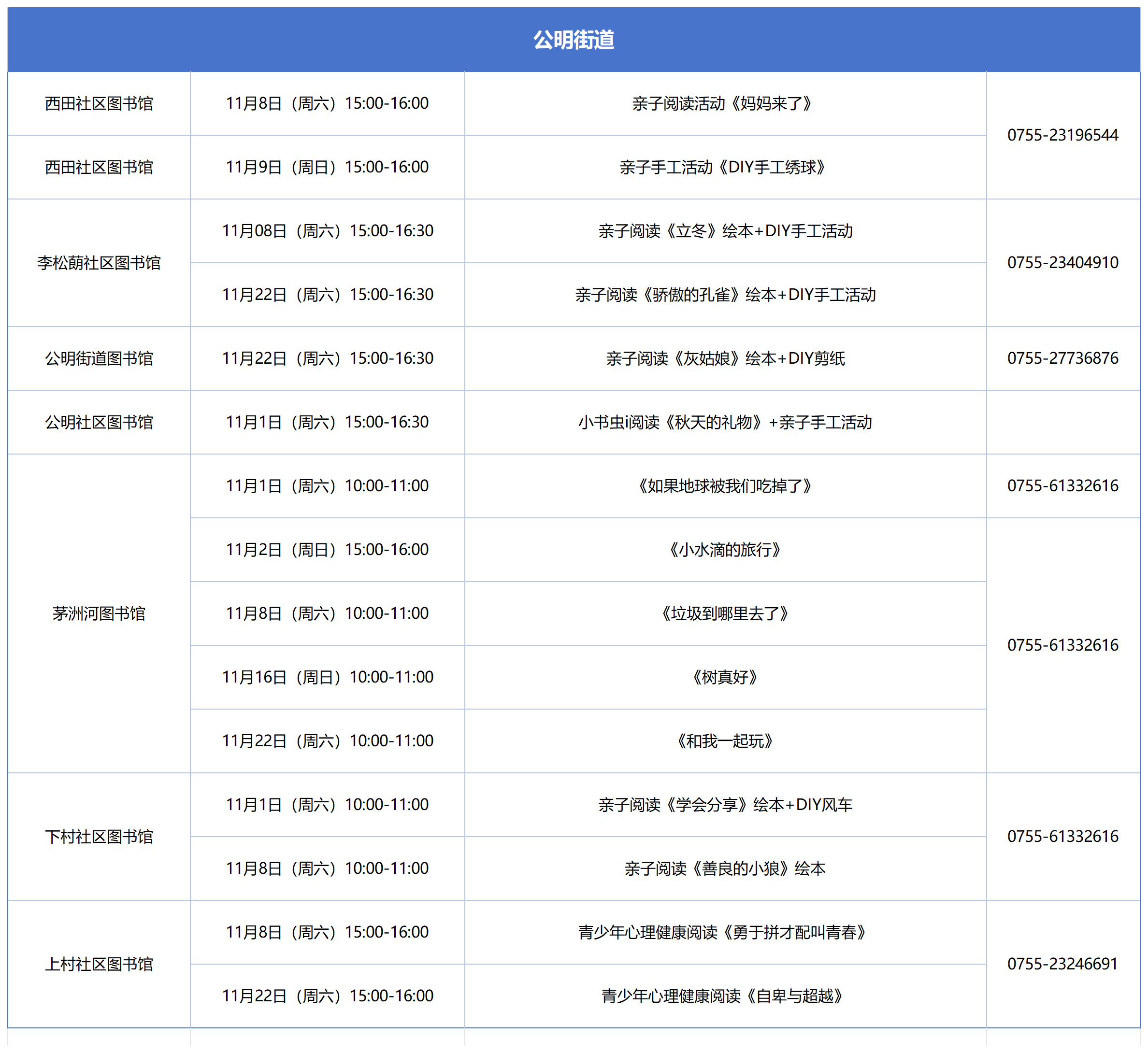Click phone number 0755-27736876
1148x1053 pixels.
(x=1062, y=358)
